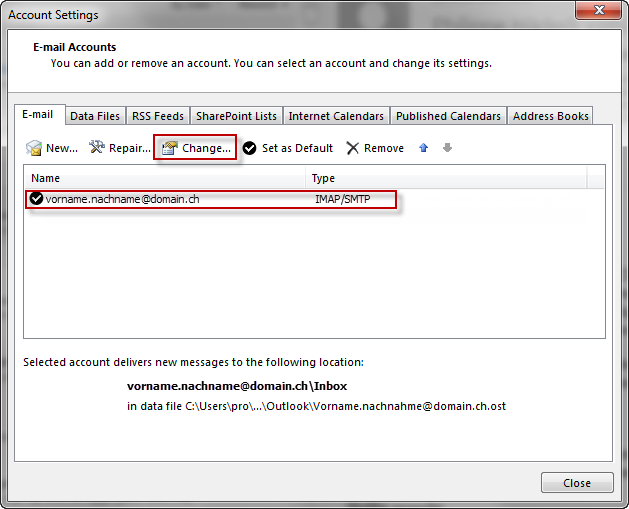
Task: Click the Remove X icon
Action: [x=353, y=148]
